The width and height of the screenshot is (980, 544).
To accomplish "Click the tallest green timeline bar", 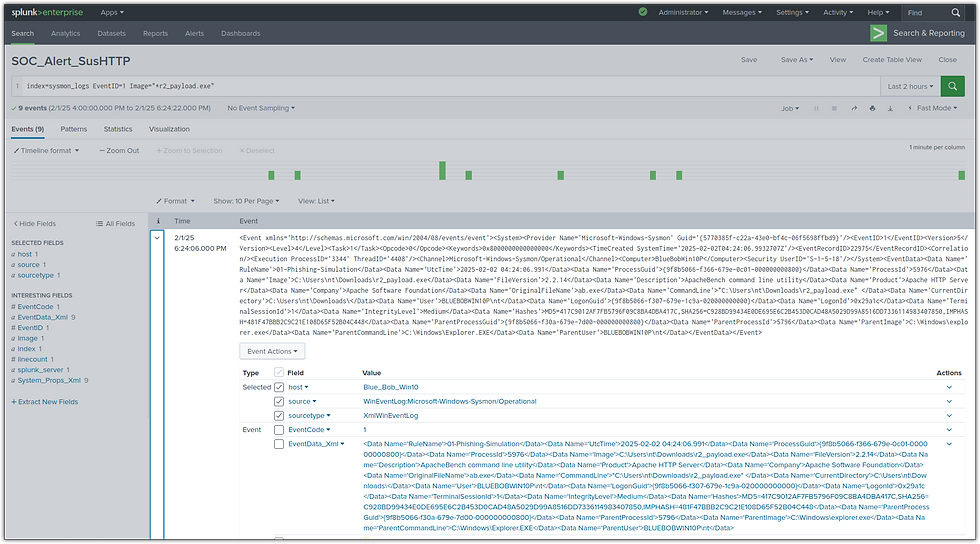I will 442,170.
